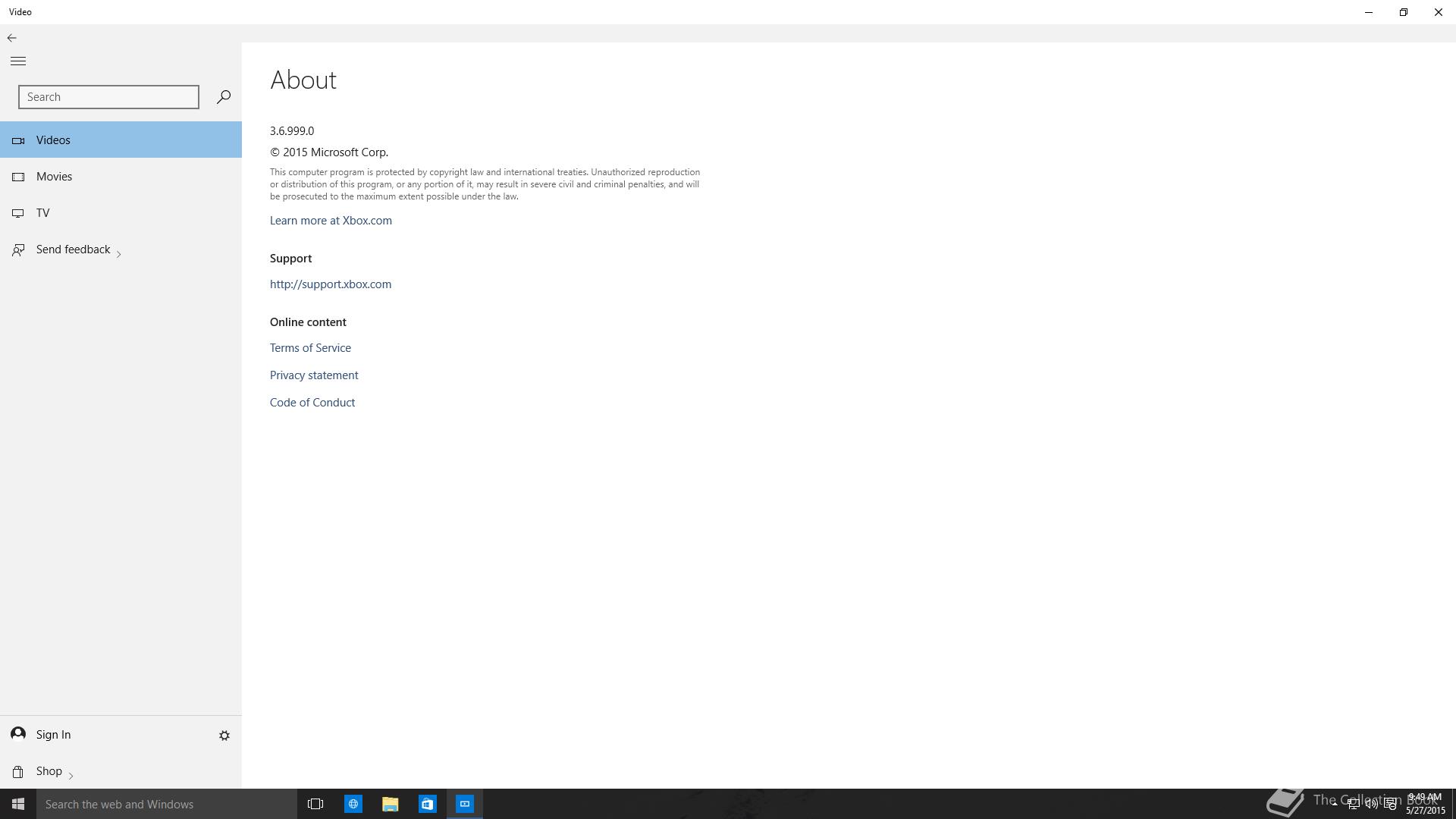Go to Movies section
The height and width of the screenshot is (819, 1456).
[54, 177]
